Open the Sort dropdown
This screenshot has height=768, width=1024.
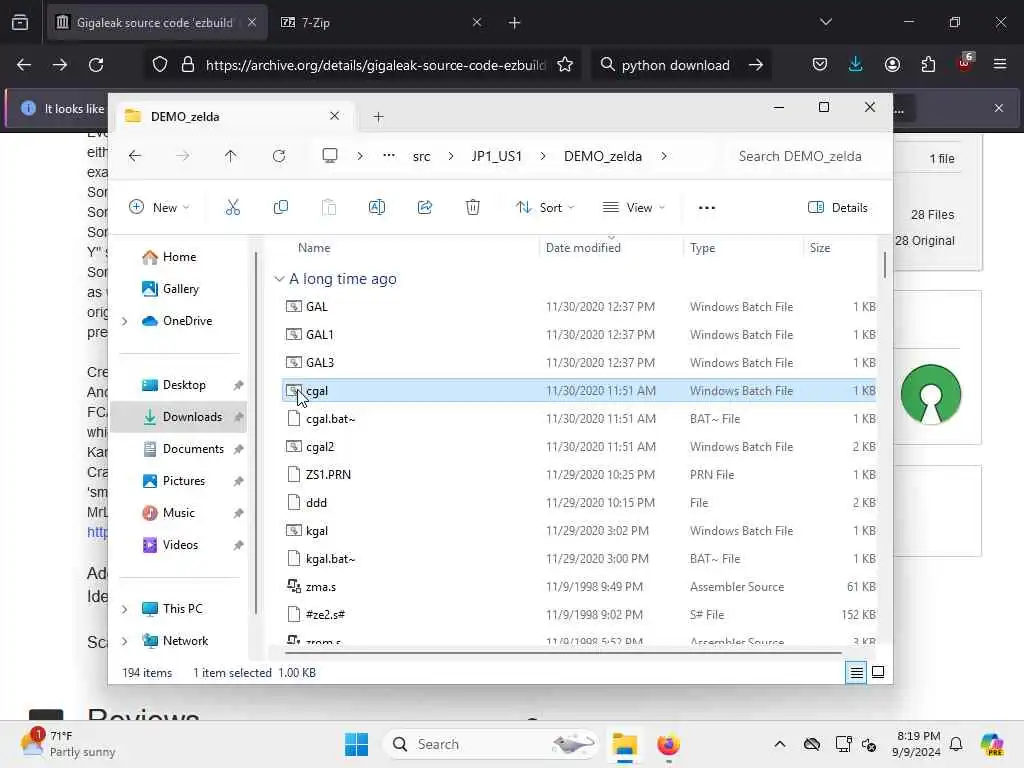point(545,208)
